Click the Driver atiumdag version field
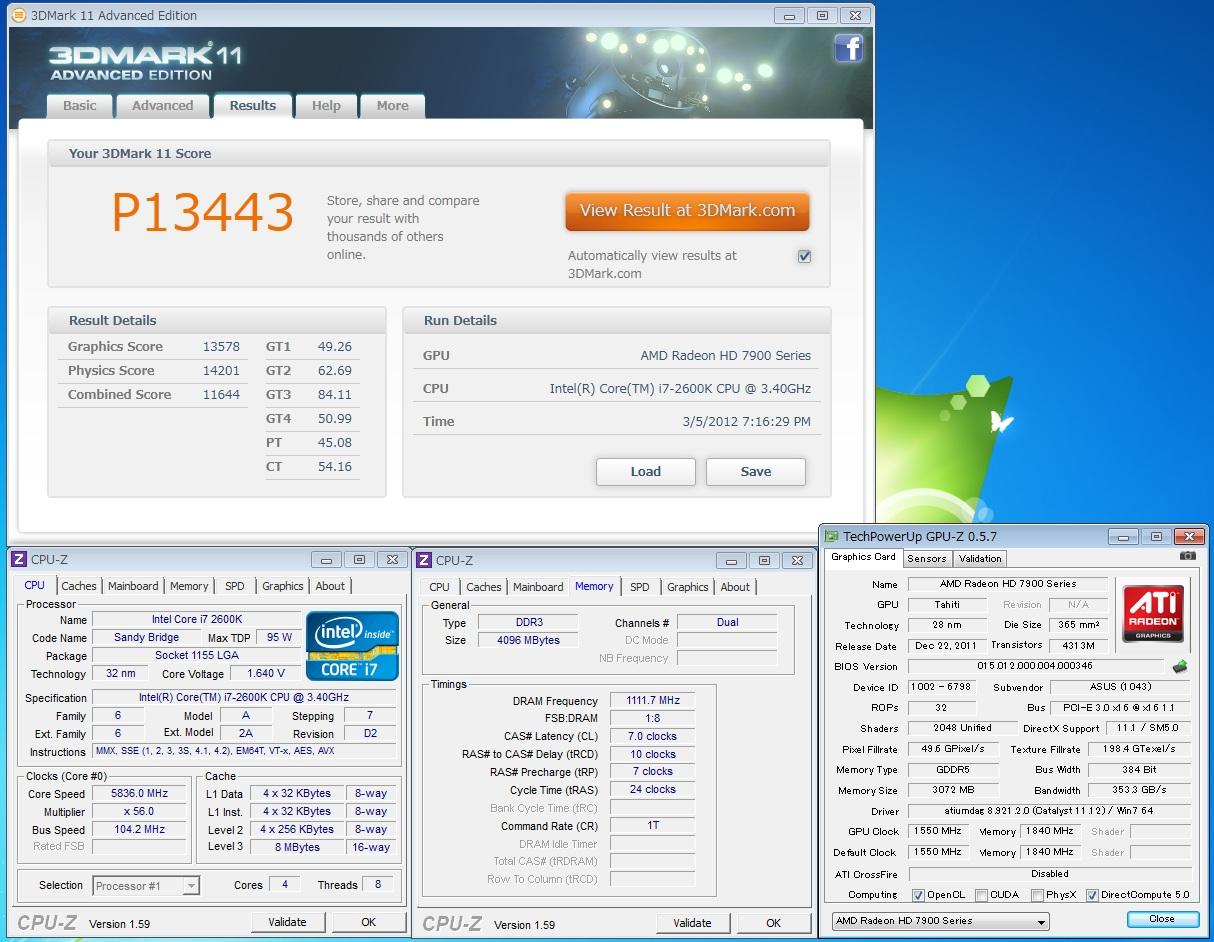The width and height of the screenshot is (1214, 942). tap(1049, 811)
